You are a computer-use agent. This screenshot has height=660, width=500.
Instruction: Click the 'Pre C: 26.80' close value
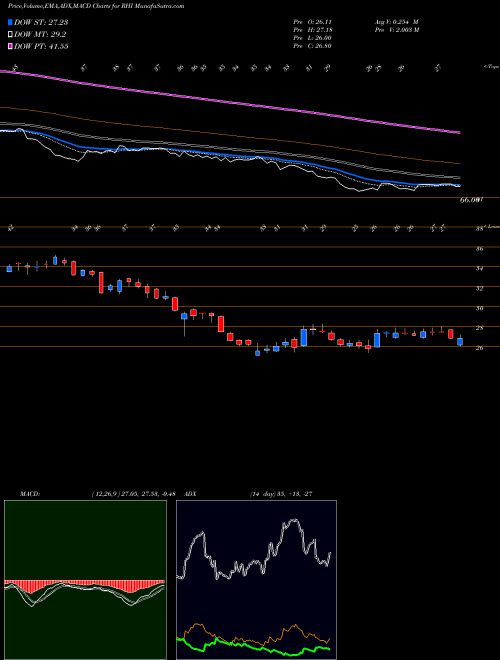313,46
